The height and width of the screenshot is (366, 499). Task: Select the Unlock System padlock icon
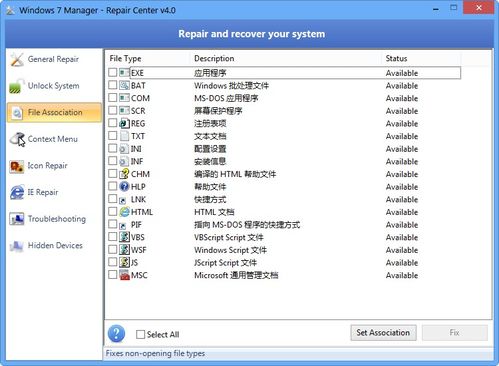point(17,86)
